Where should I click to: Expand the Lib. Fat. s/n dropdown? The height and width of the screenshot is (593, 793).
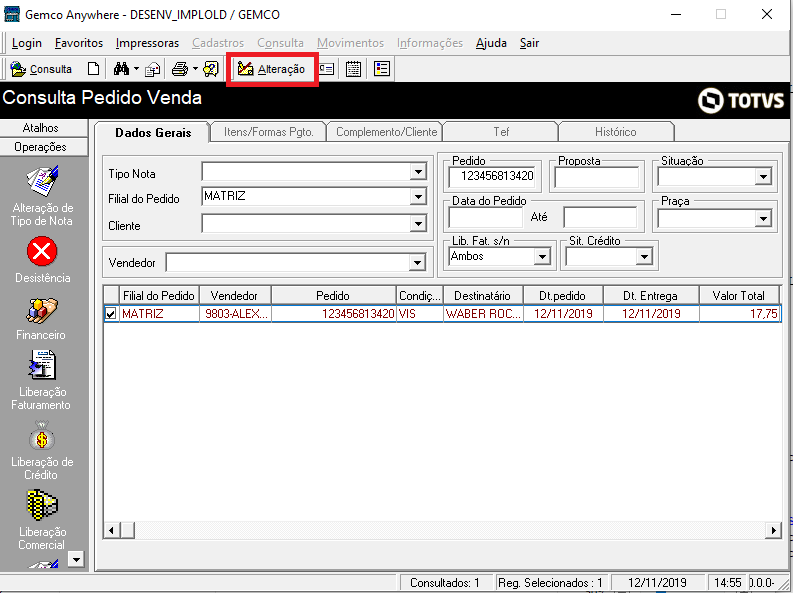(x=542, y=257)
